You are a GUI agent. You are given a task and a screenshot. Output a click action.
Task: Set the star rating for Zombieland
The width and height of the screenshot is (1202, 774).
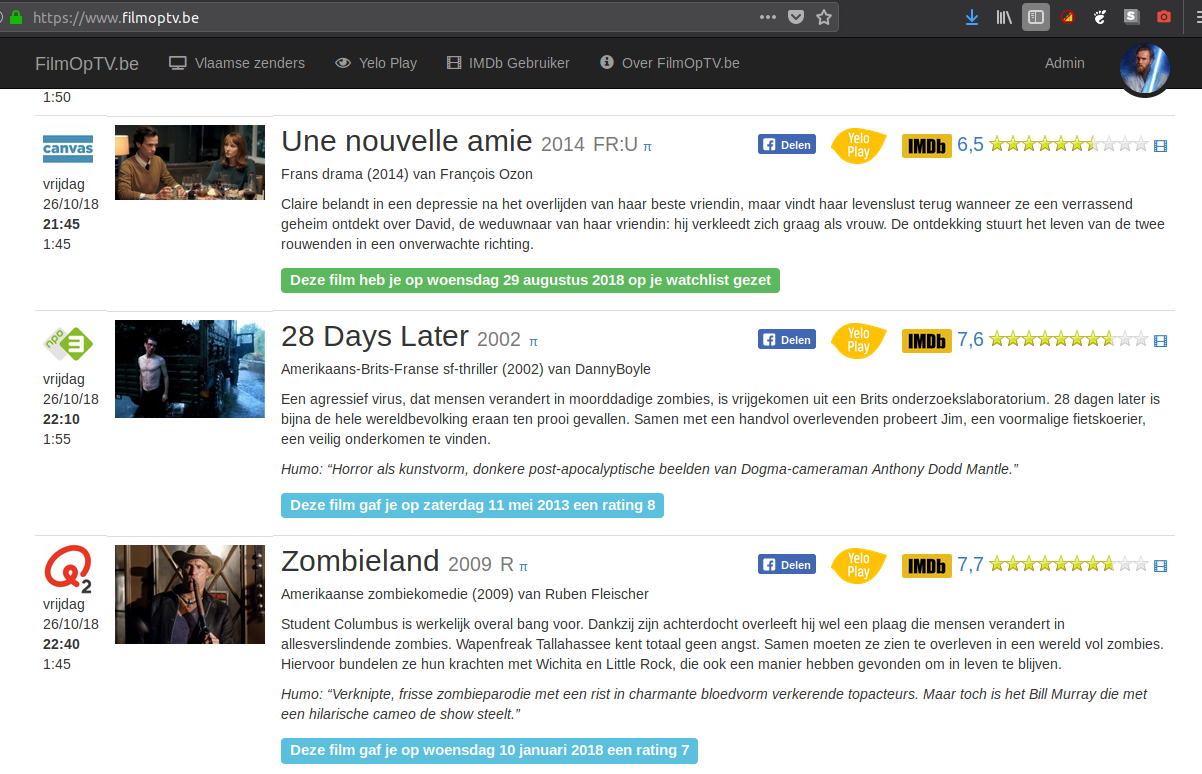[x=1068, y=565]
